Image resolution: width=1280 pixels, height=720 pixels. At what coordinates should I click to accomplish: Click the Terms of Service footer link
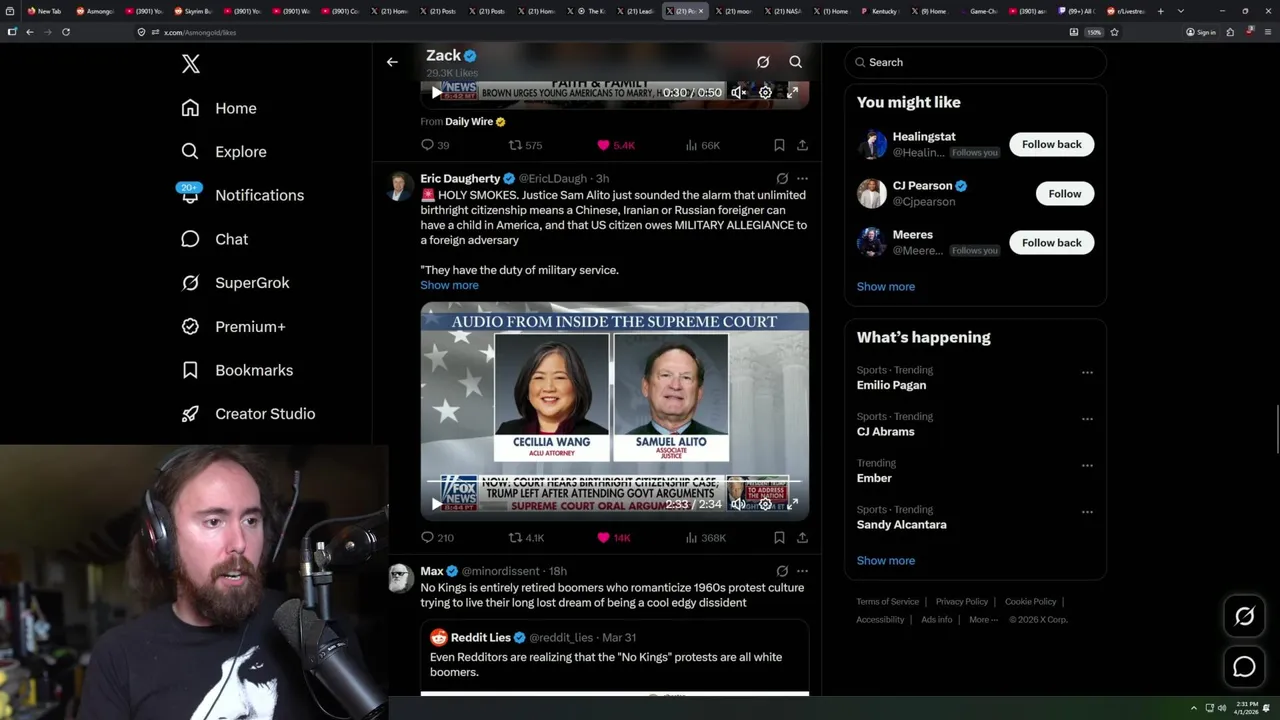(887, 602)
